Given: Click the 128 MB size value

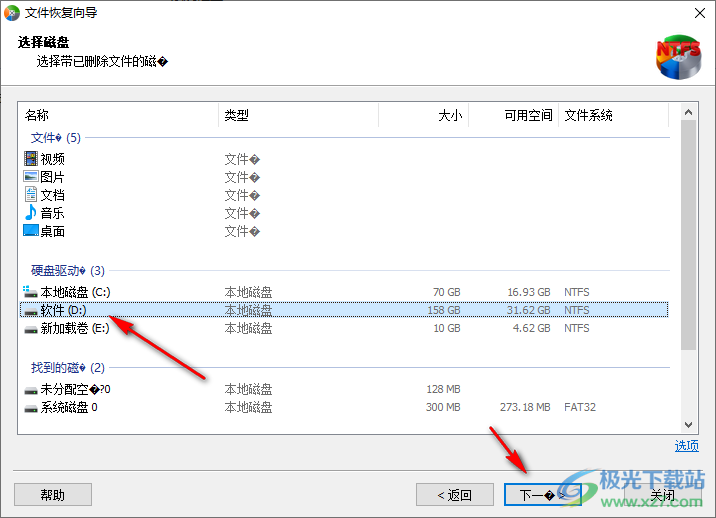Looking at the screenshot, I should tap(443, 389).
